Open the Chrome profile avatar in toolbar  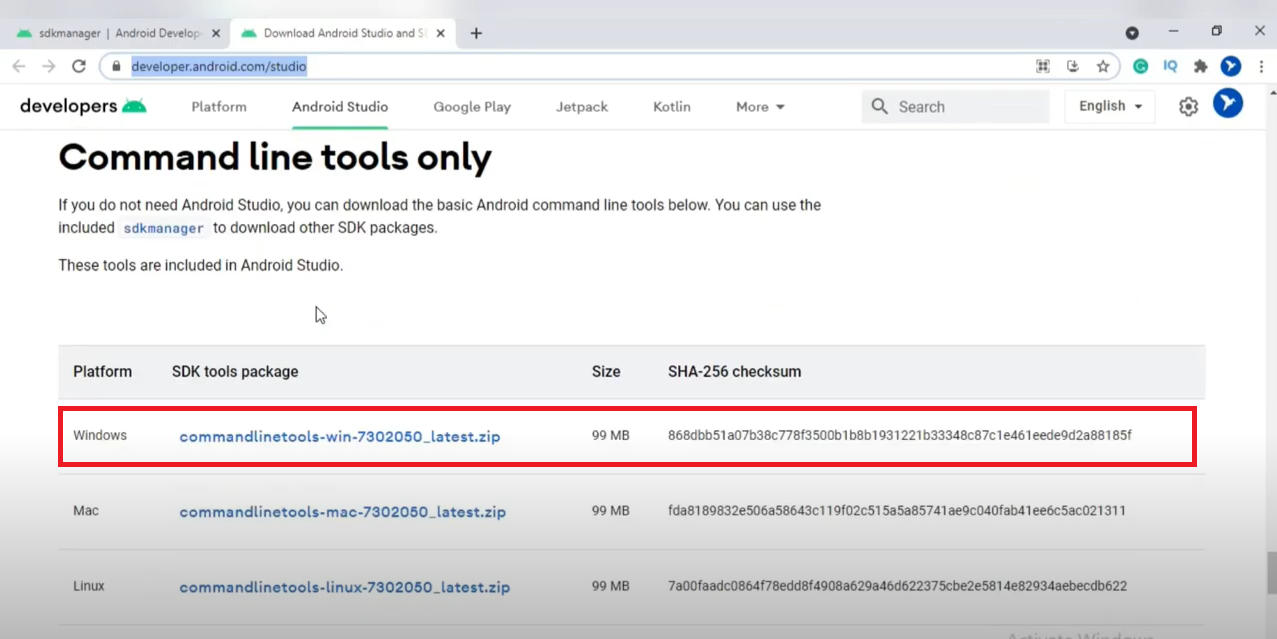click(1231, 66)
